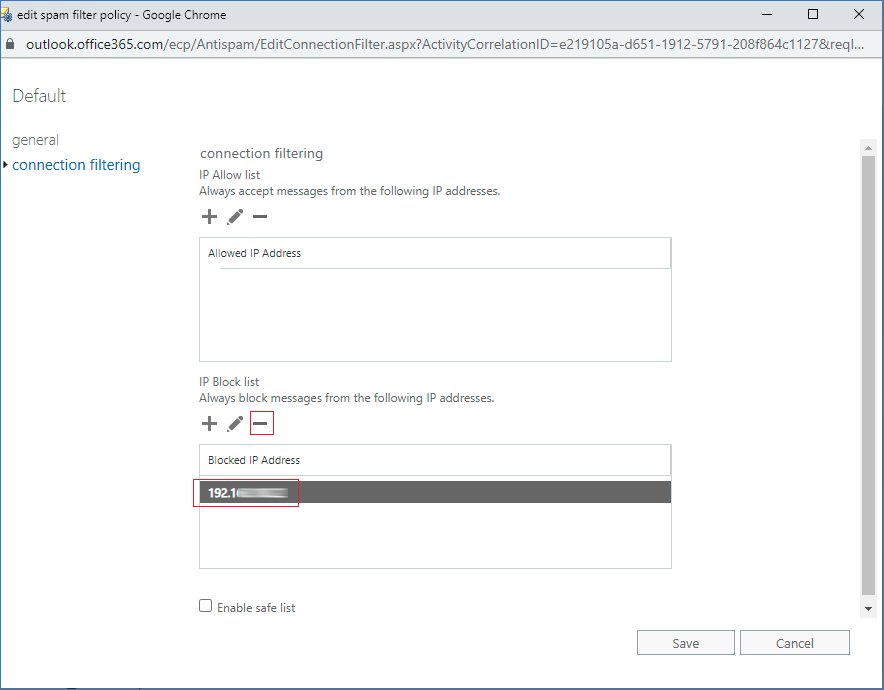
Task: Click the padlock icon in the address bar
Action: (11, 45)
